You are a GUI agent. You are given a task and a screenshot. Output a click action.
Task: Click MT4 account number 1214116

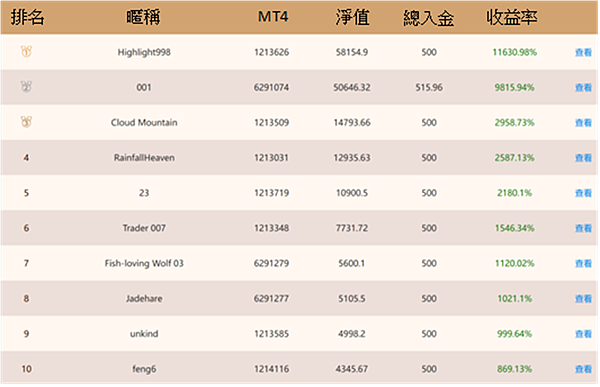pyautogui.click(x=271, y=369)
